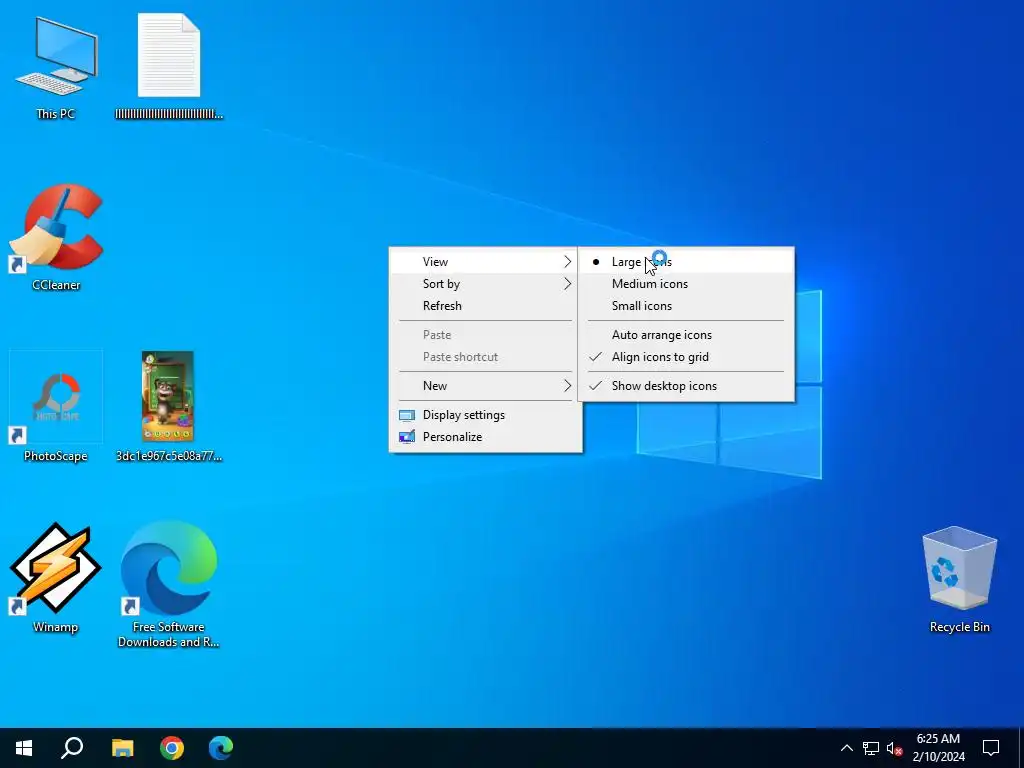This screenshot has height=768, width=1024.
Task: Open Personalize from the context menu
Action: point(485,438)
